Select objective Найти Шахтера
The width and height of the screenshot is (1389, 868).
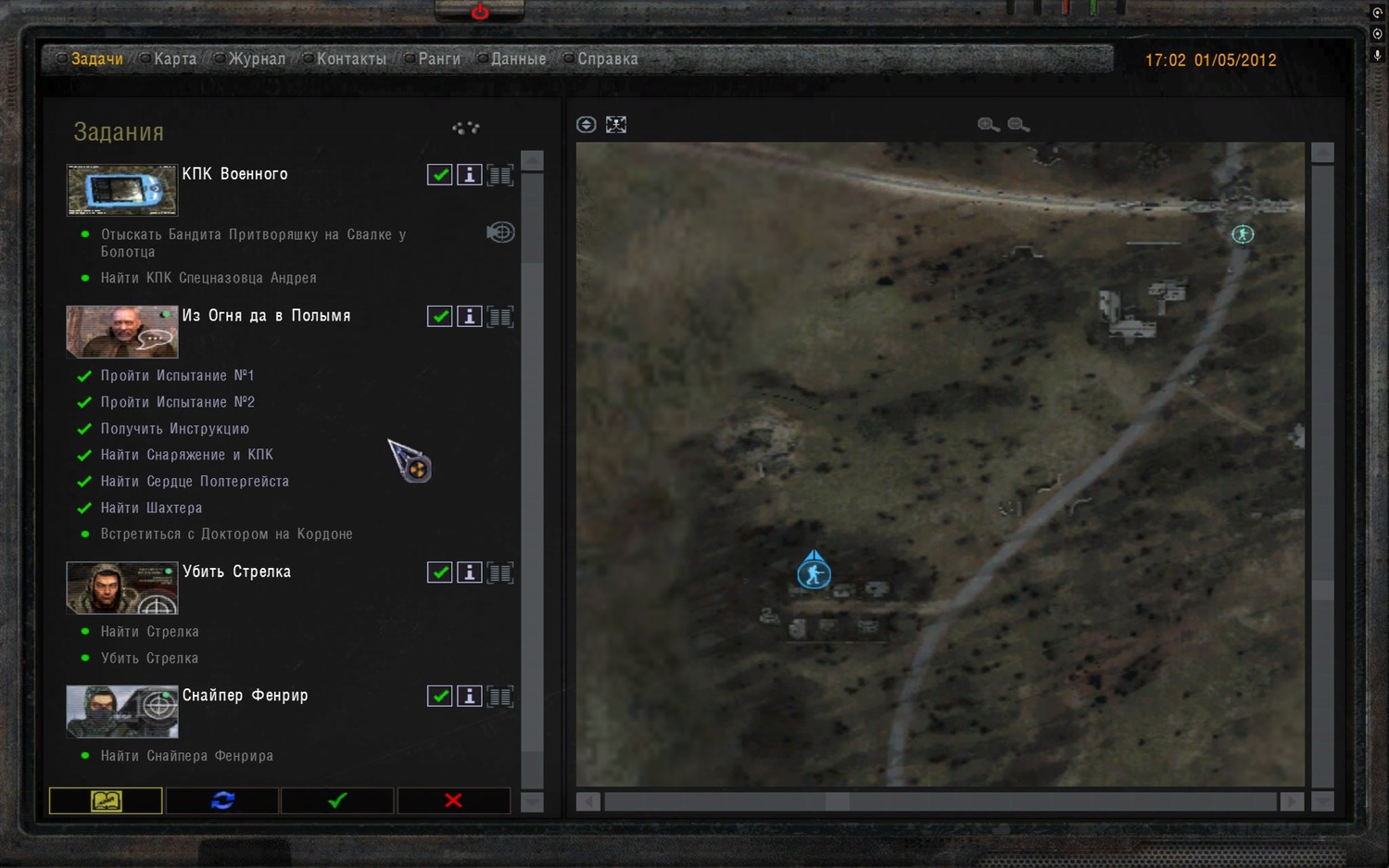coord(151,508)
